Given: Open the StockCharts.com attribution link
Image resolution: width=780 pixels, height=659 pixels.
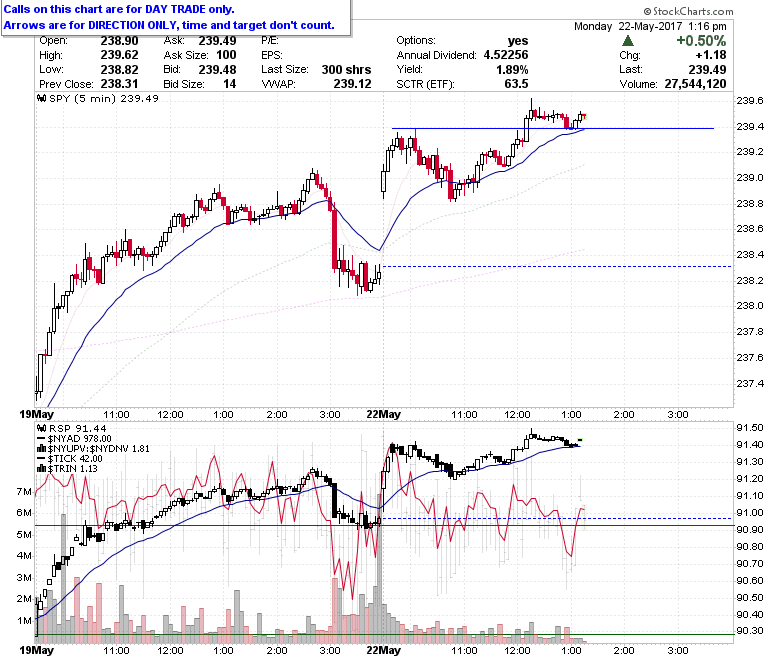Looking at the screenshot, I should [x=688, y=11].
